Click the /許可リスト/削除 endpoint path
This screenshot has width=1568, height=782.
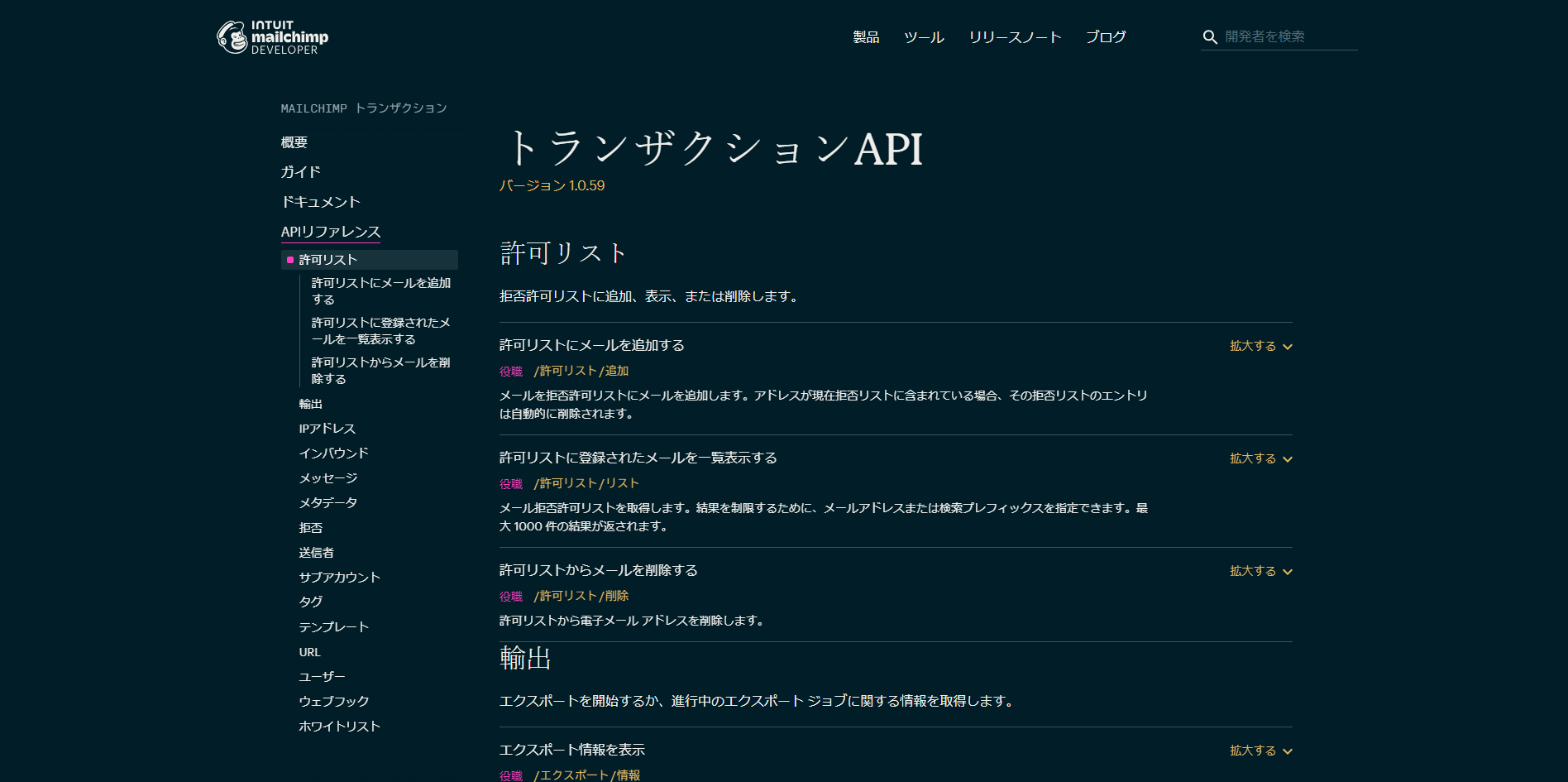[581, 596]
